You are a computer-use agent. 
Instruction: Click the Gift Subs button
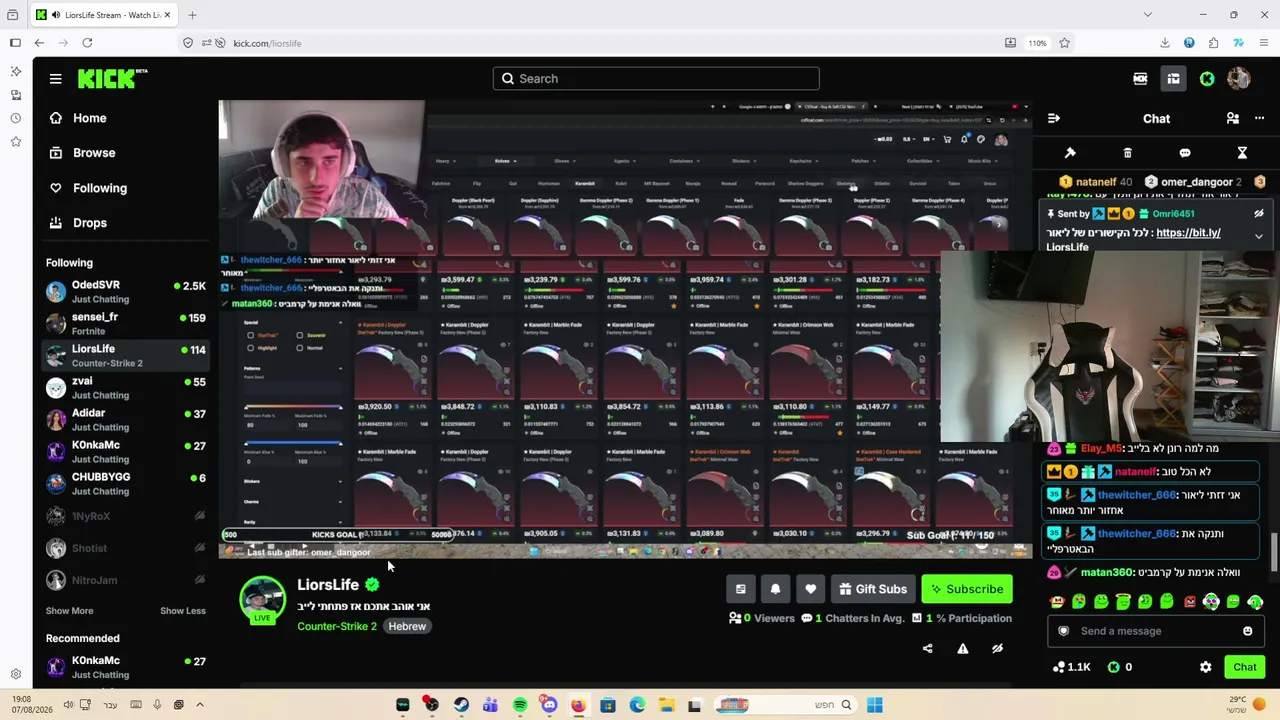873,589
